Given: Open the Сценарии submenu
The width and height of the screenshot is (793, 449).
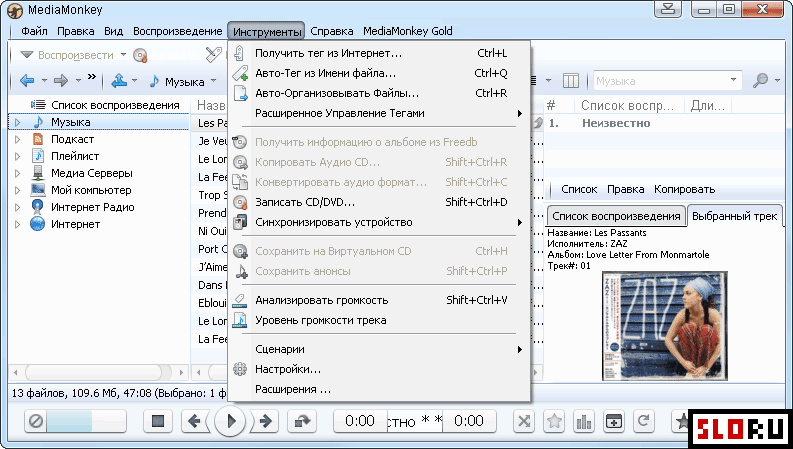Looking at the screenshot, I should point(379,349).
